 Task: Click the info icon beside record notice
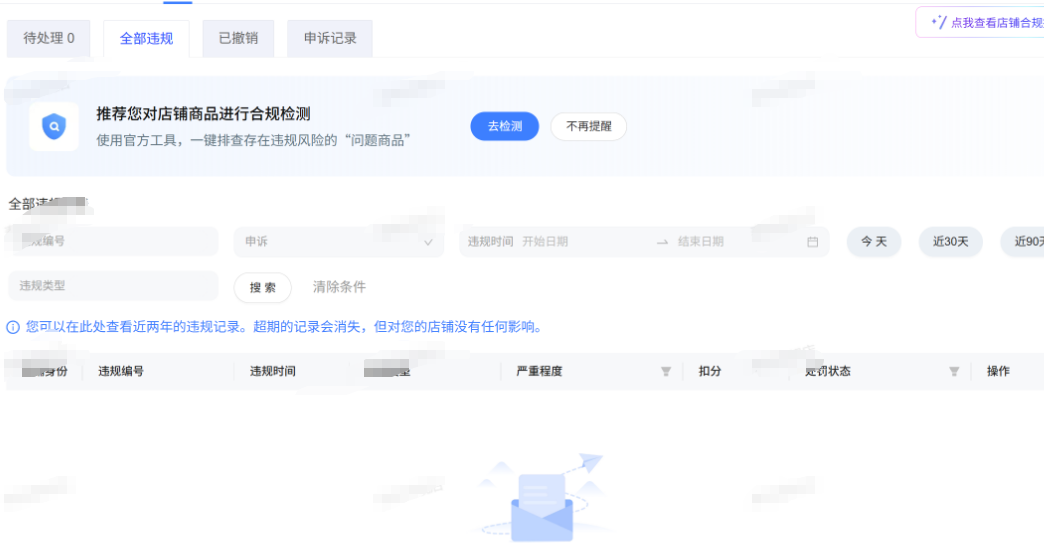pos(13,327)
